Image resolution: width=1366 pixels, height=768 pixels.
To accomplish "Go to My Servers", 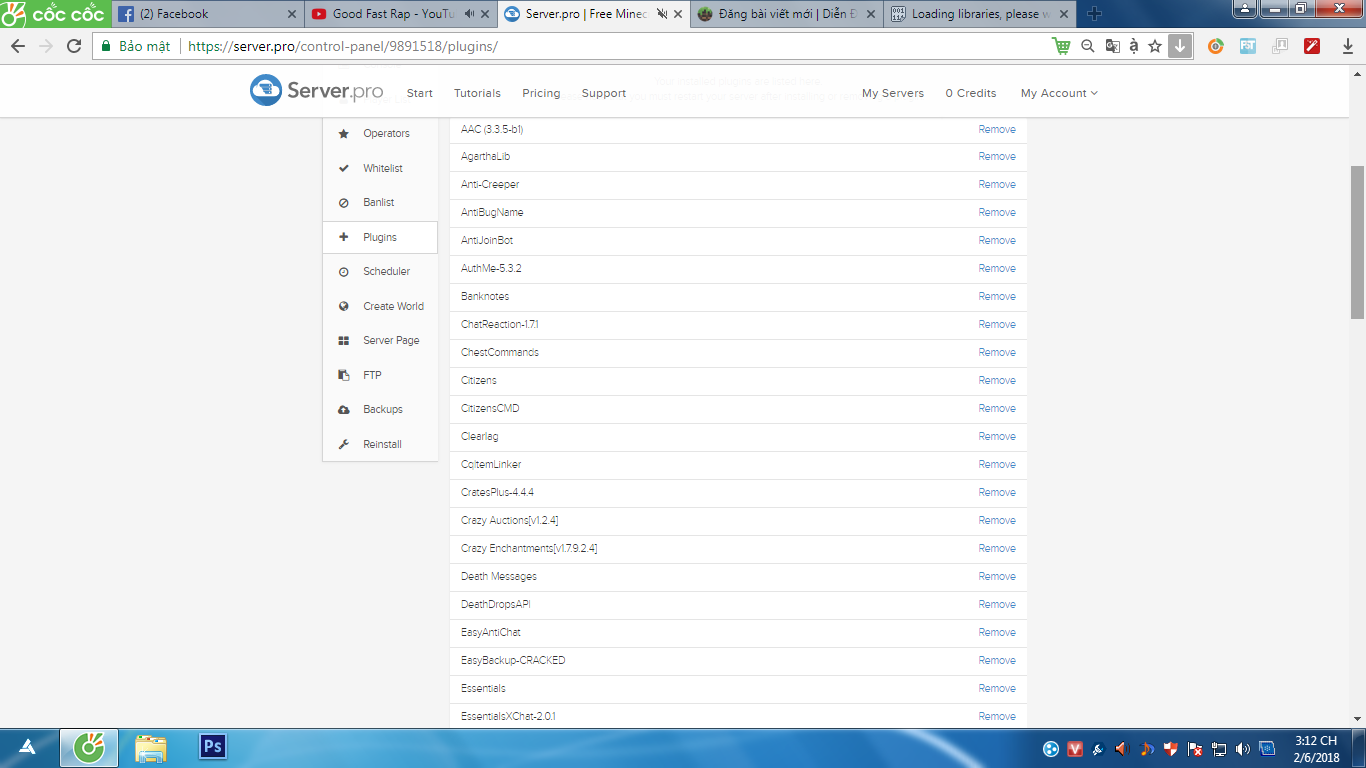I will click(x=893, y=93).
